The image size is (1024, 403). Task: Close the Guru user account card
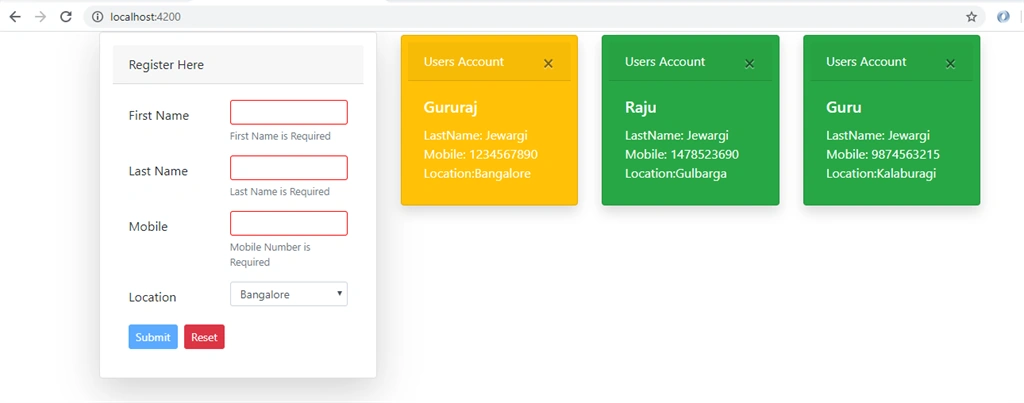pos(951,63)
